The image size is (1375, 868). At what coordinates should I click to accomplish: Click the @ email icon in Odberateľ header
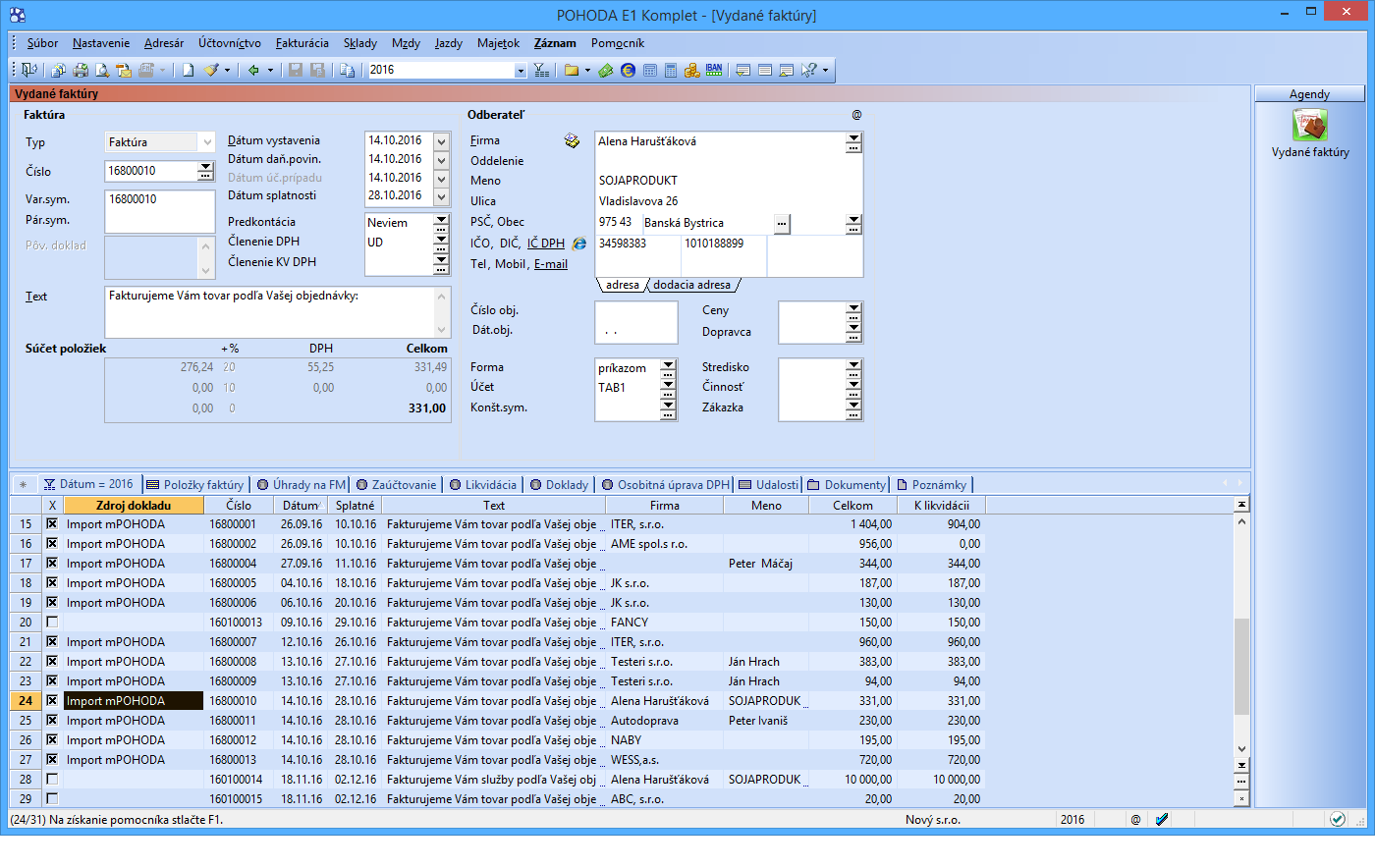(856, 115)
